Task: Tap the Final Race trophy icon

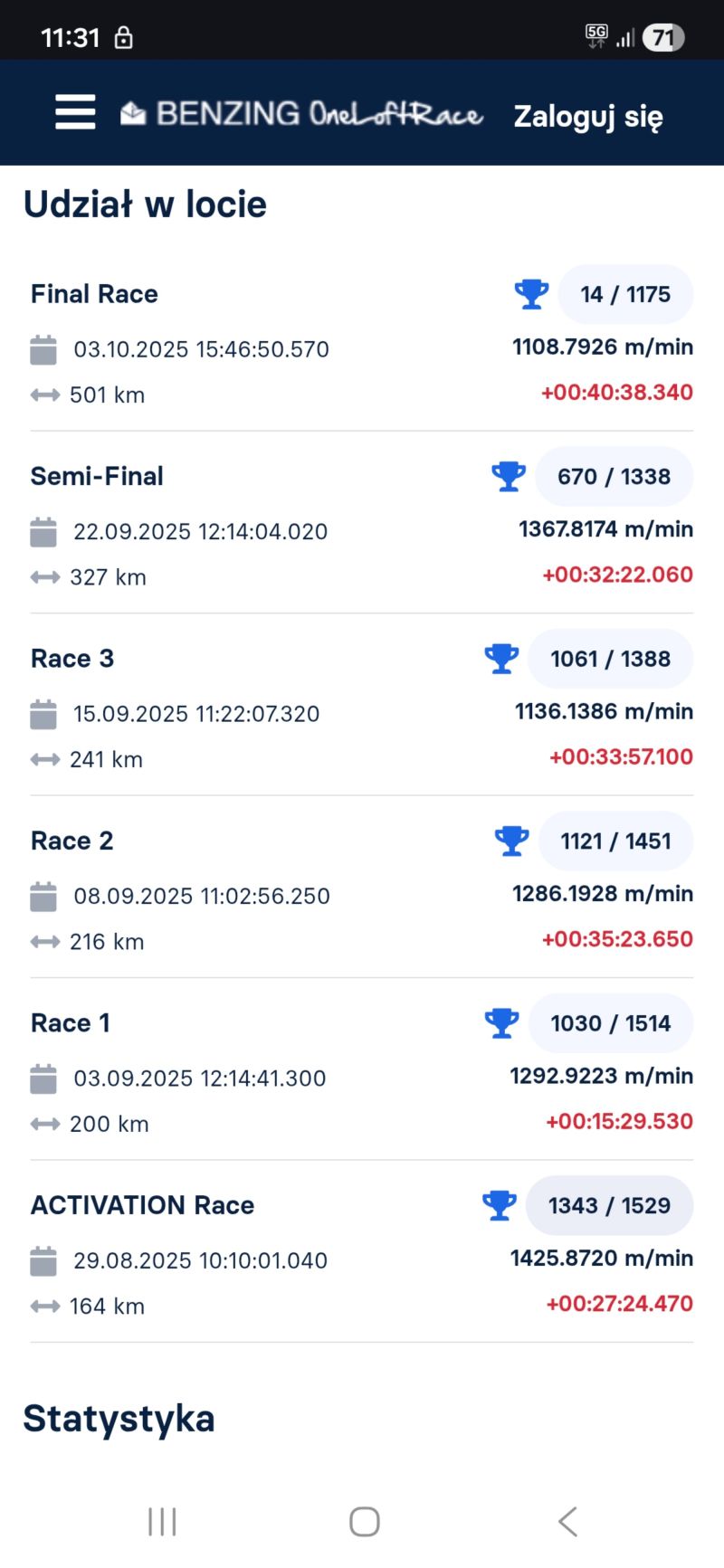Action: point(531,294)
